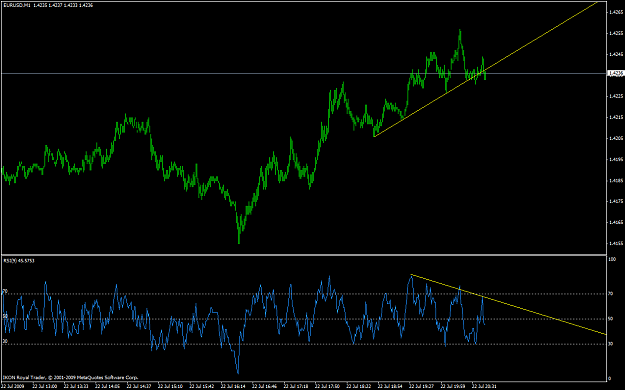Select the yellow rising trendline on price chart
625x390 pixels.
[485, 70]
